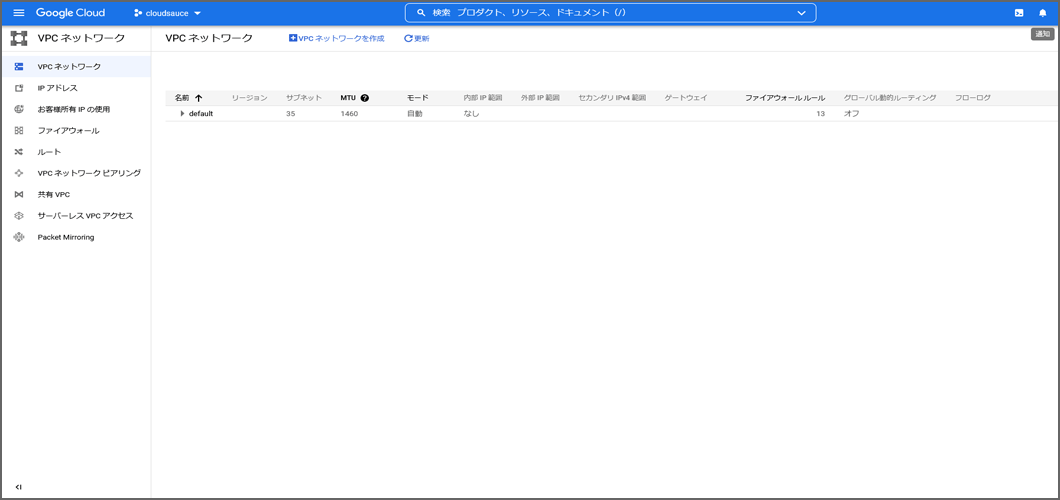The width and height of the screenshot is (1060, 500).
Task: Expand the search bar dropdown arrow
Action: 802,13
